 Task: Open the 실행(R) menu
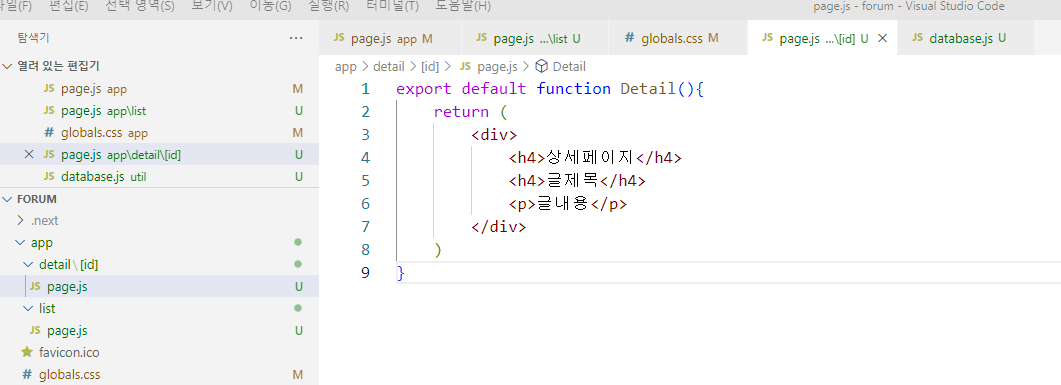point(328,6)
